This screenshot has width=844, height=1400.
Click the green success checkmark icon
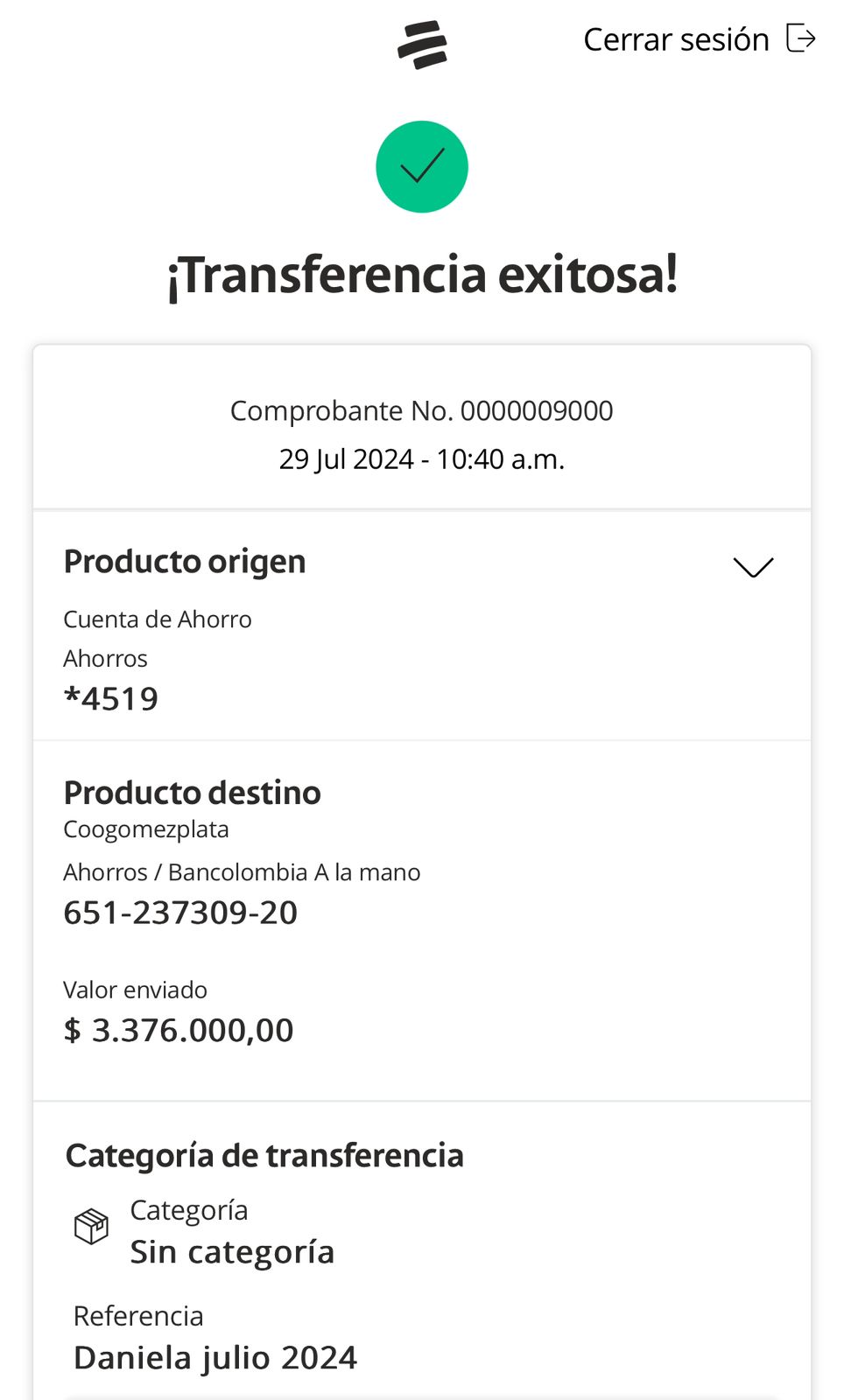pos(422,166)
